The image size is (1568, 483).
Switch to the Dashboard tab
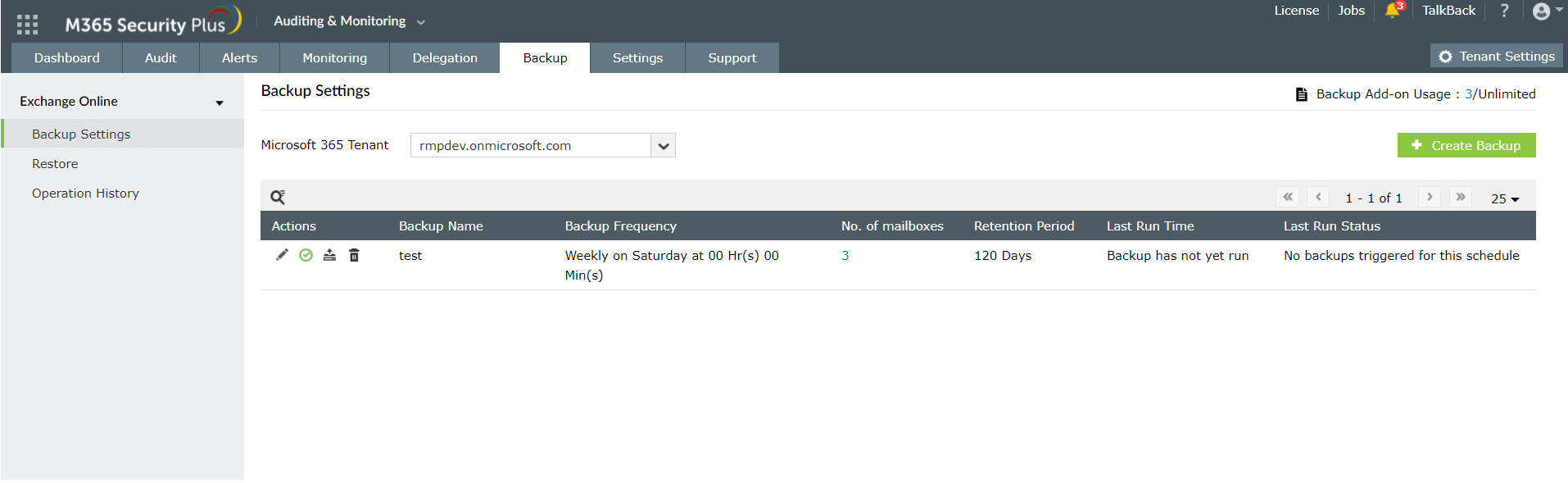(67, 58)
